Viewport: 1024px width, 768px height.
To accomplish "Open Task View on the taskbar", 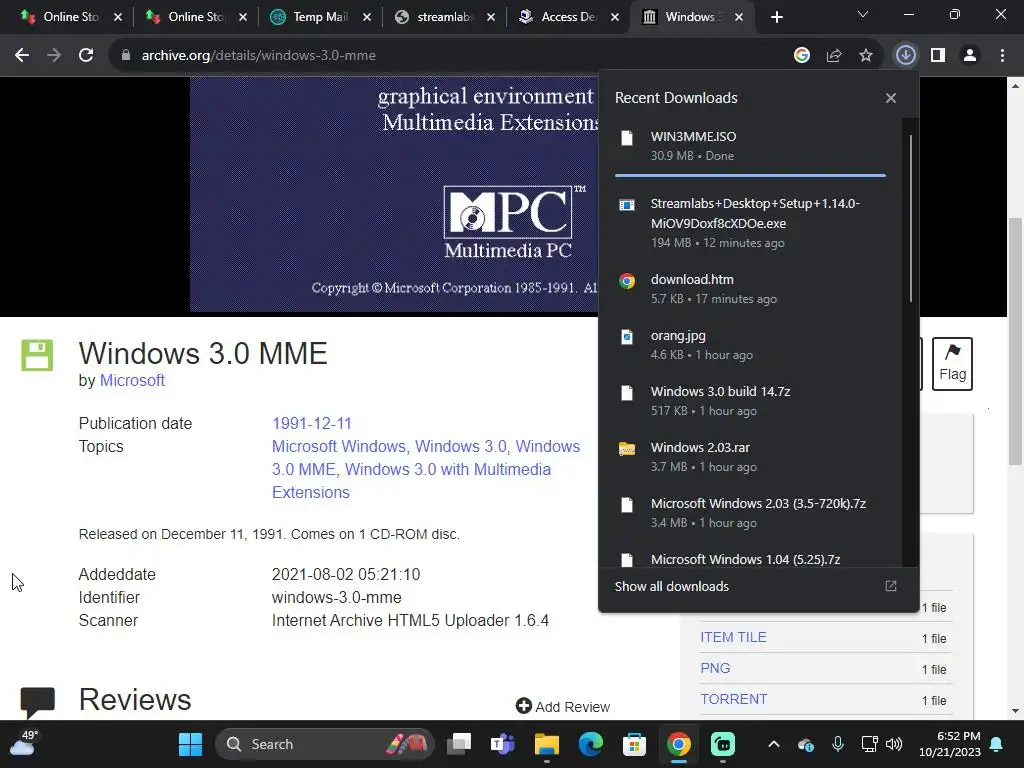I will click(459, 744).
